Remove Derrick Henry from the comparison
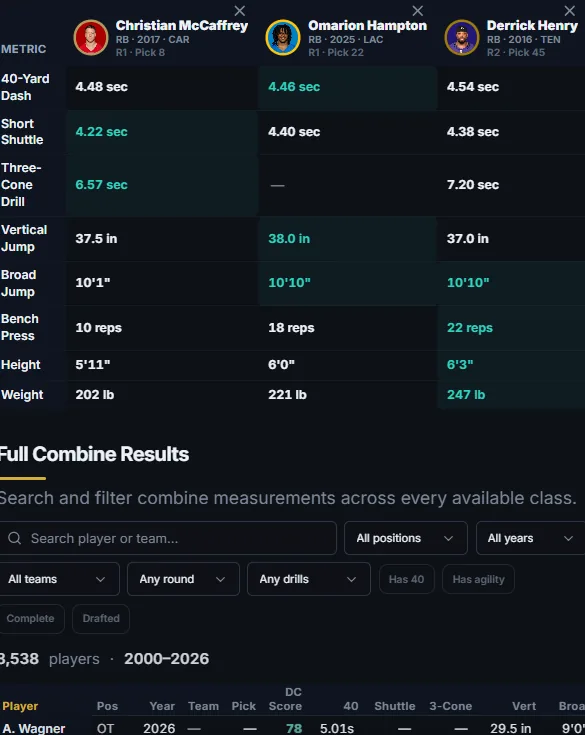This screenshot has height=735, width=585. coord(570,11)
